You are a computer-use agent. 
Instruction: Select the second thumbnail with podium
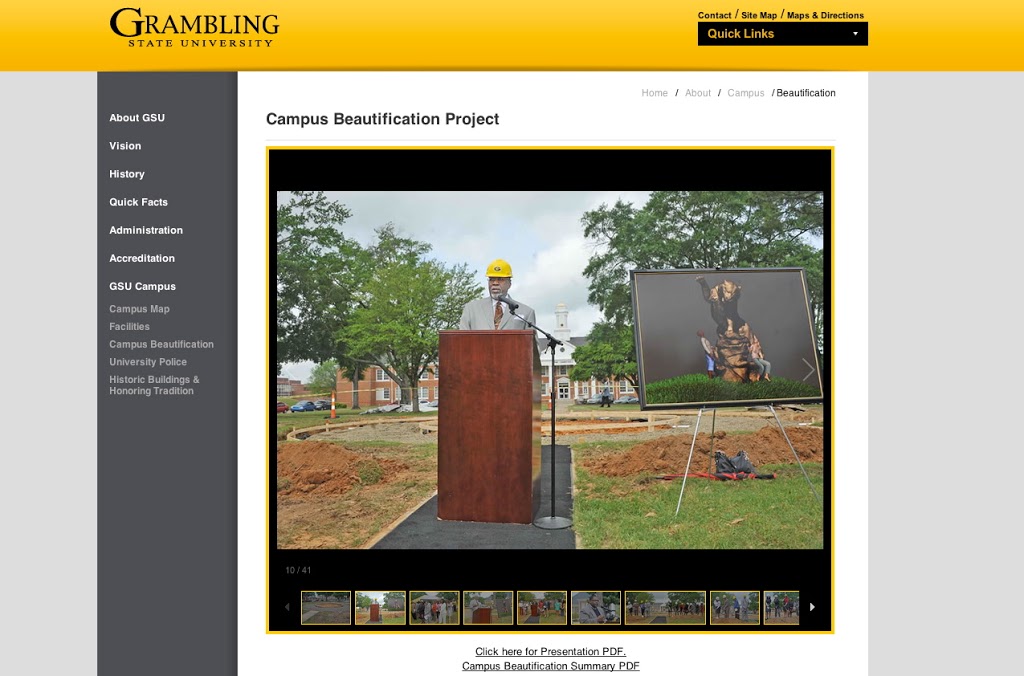pyautogui.click(x=380, y=607)
